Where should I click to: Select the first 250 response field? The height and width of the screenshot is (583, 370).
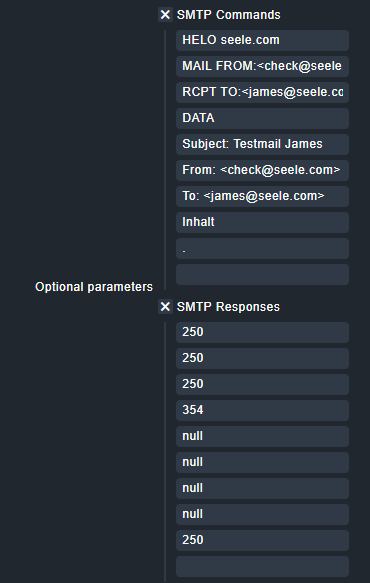(x=262, y=332)
